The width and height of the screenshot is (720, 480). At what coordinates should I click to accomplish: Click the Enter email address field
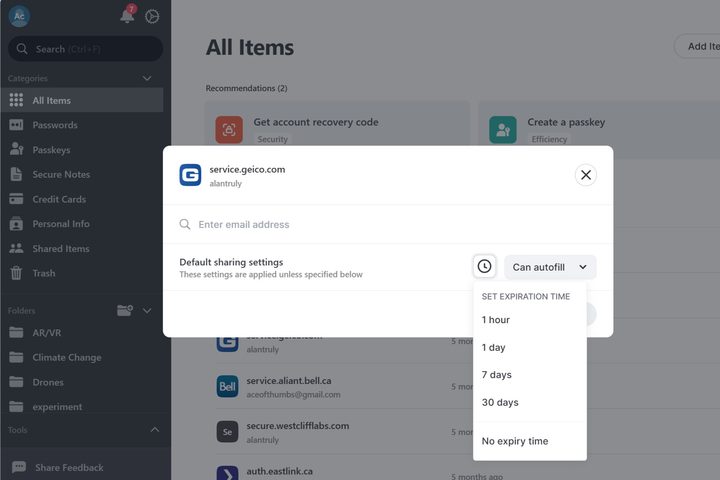click(388, 224)
